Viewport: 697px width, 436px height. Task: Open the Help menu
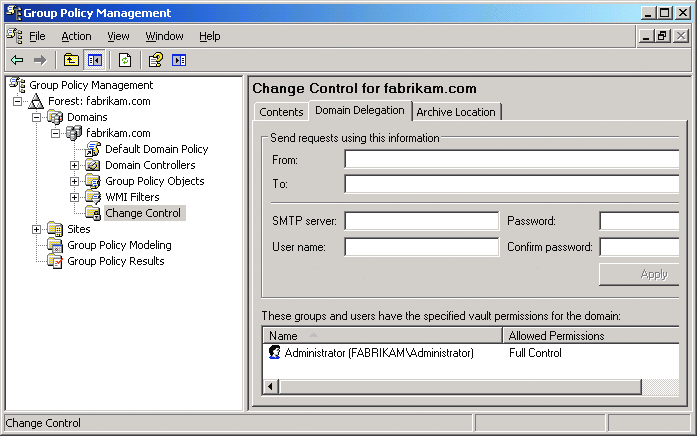coord(209,36)
